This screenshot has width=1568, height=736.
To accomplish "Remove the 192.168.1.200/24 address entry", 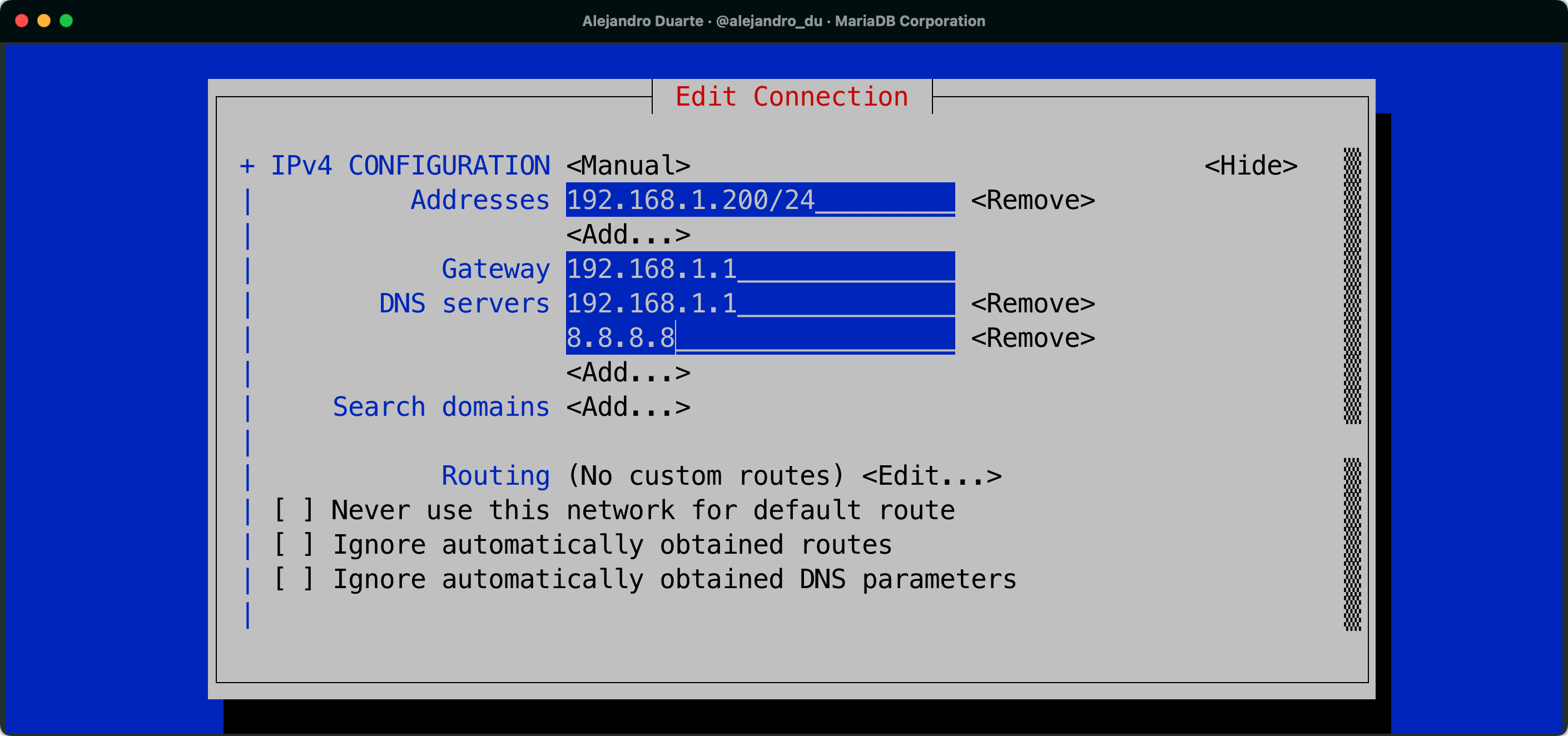I will click(x=1033, y=200).
